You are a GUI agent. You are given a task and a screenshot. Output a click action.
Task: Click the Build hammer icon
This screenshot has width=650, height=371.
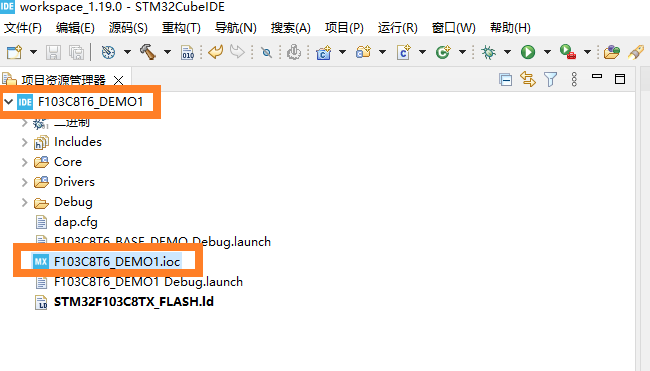tap(148, 52)
